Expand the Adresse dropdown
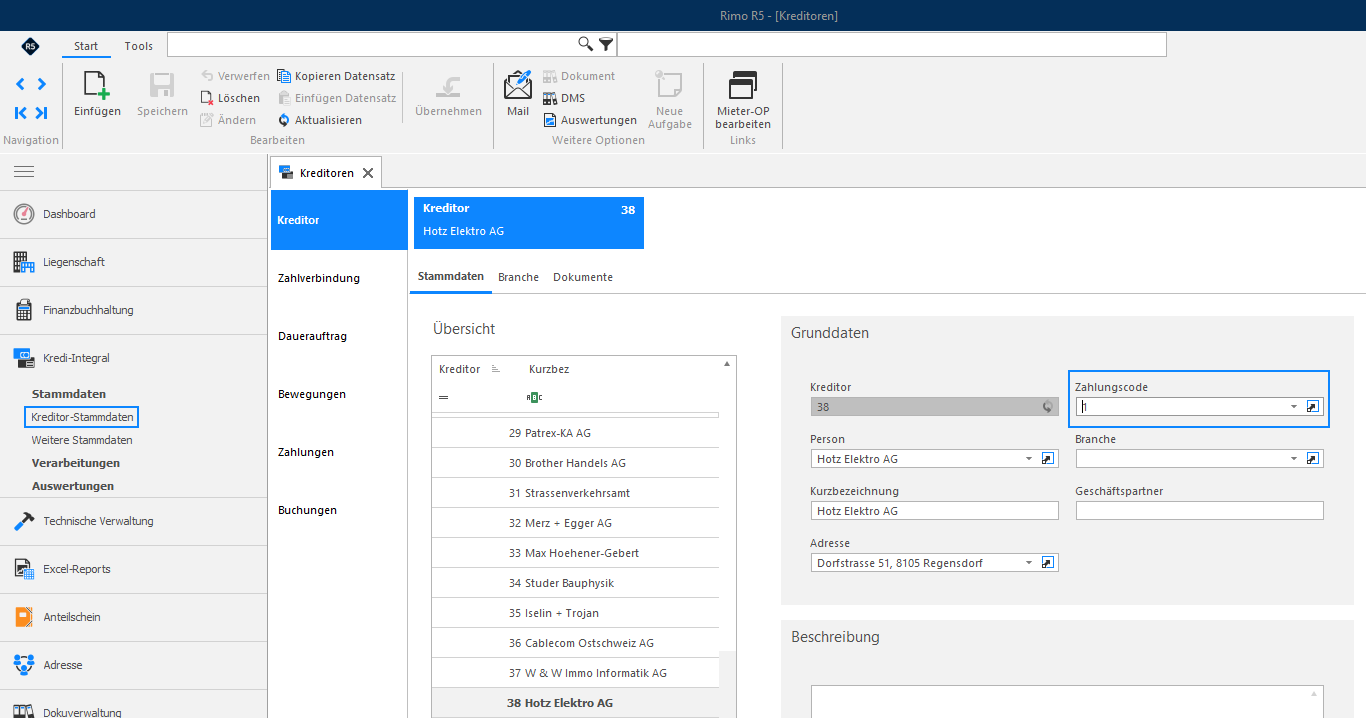Screen dimensions: 1366x718 click(1028, 563)
